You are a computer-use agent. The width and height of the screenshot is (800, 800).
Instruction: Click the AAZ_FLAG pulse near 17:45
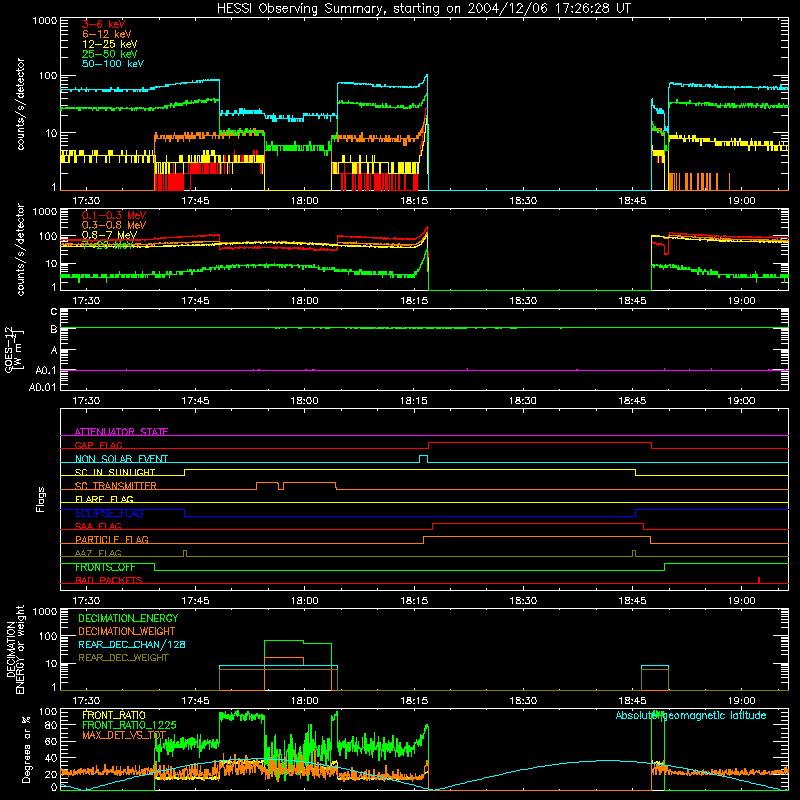[185, 553]
